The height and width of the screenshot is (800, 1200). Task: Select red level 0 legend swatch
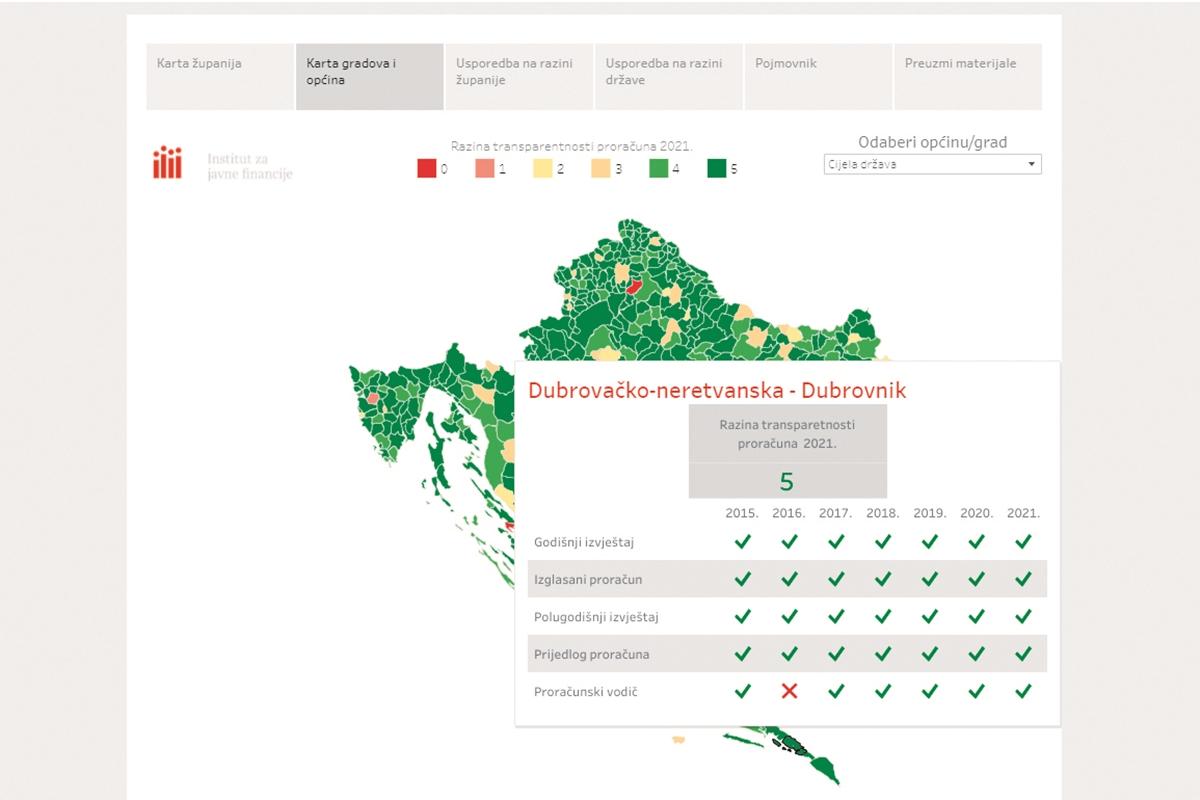pyautogui.click(x=427, y=169)
